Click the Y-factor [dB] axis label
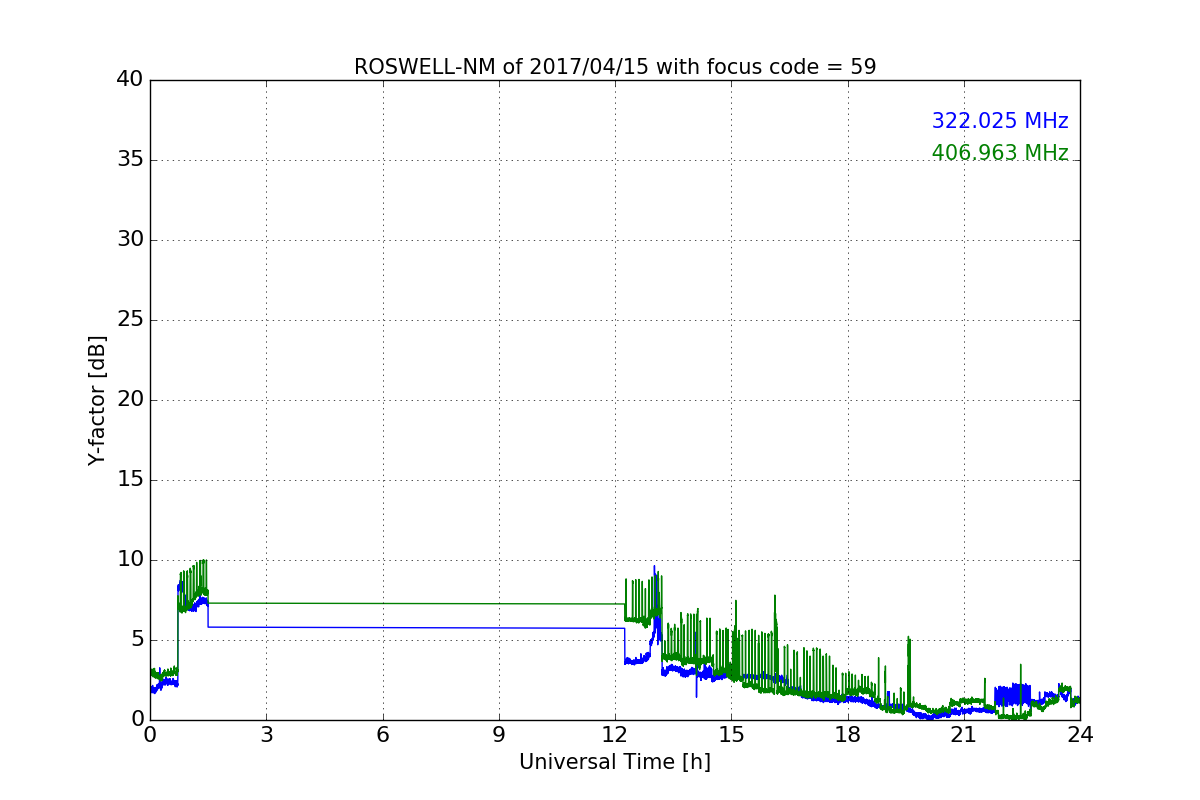The image size is (1200, 800). [97, 400]
